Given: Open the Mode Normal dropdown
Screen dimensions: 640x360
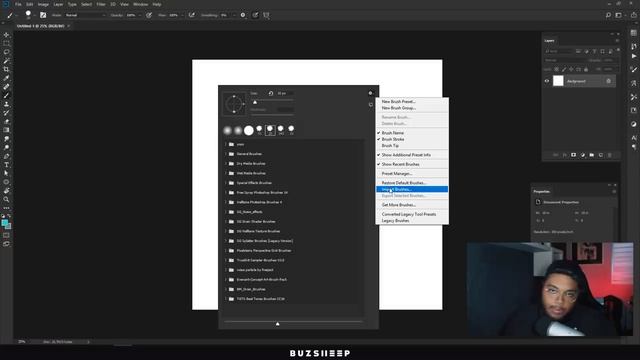Looking at the screenshot, I should (85, 15).
